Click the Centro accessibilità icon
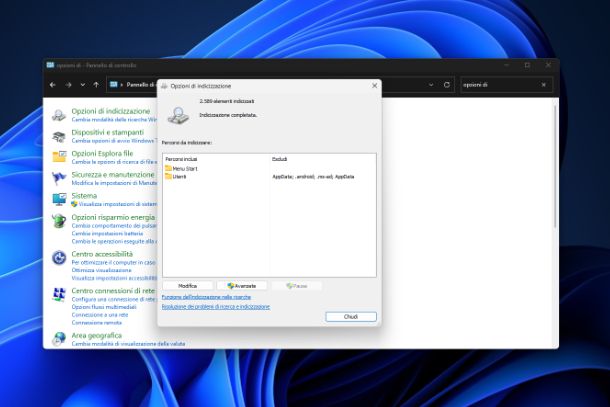Viewport: 610px width, 407px height. click(59, 258)
